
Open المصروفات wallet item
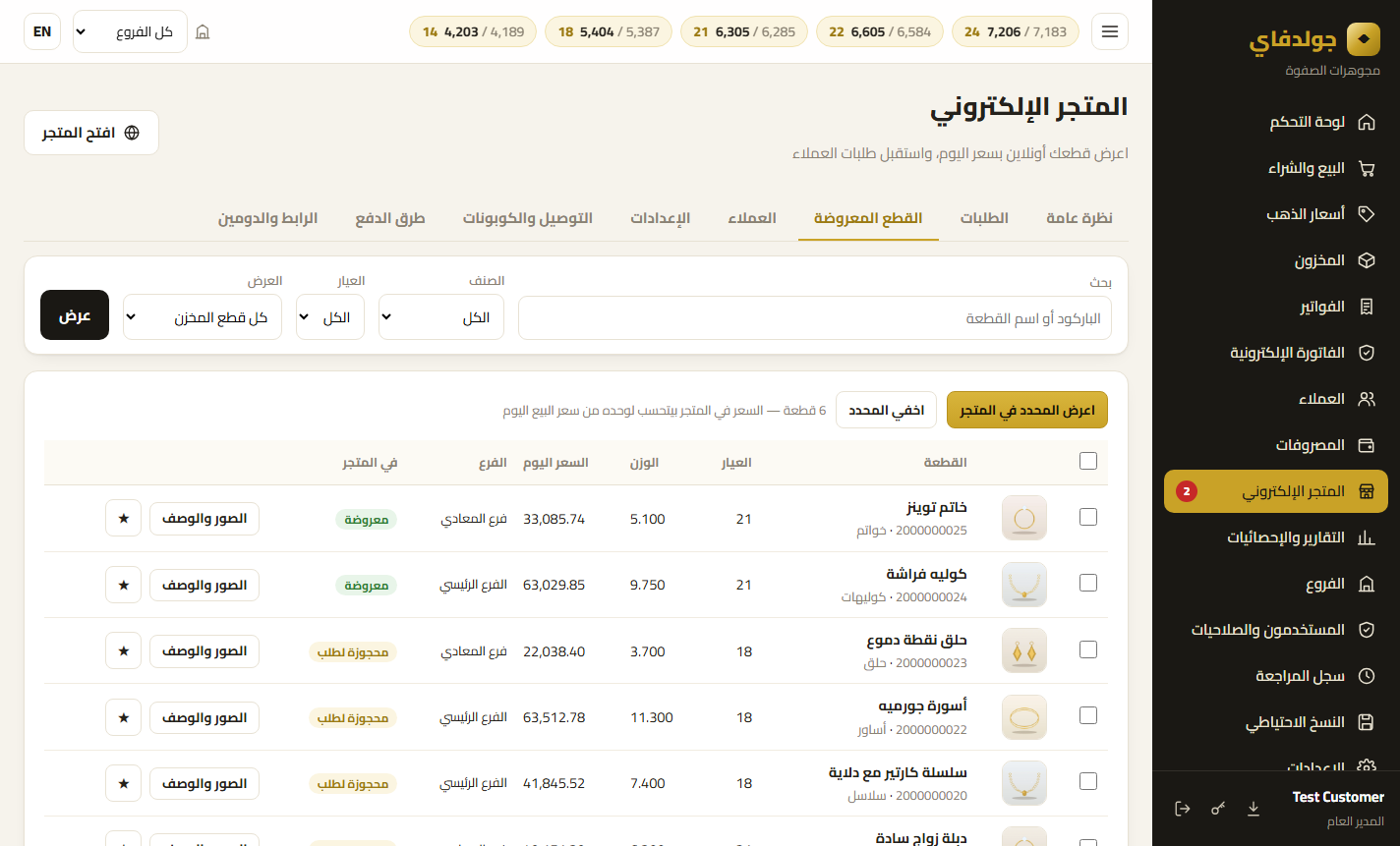coord(1276,445)
